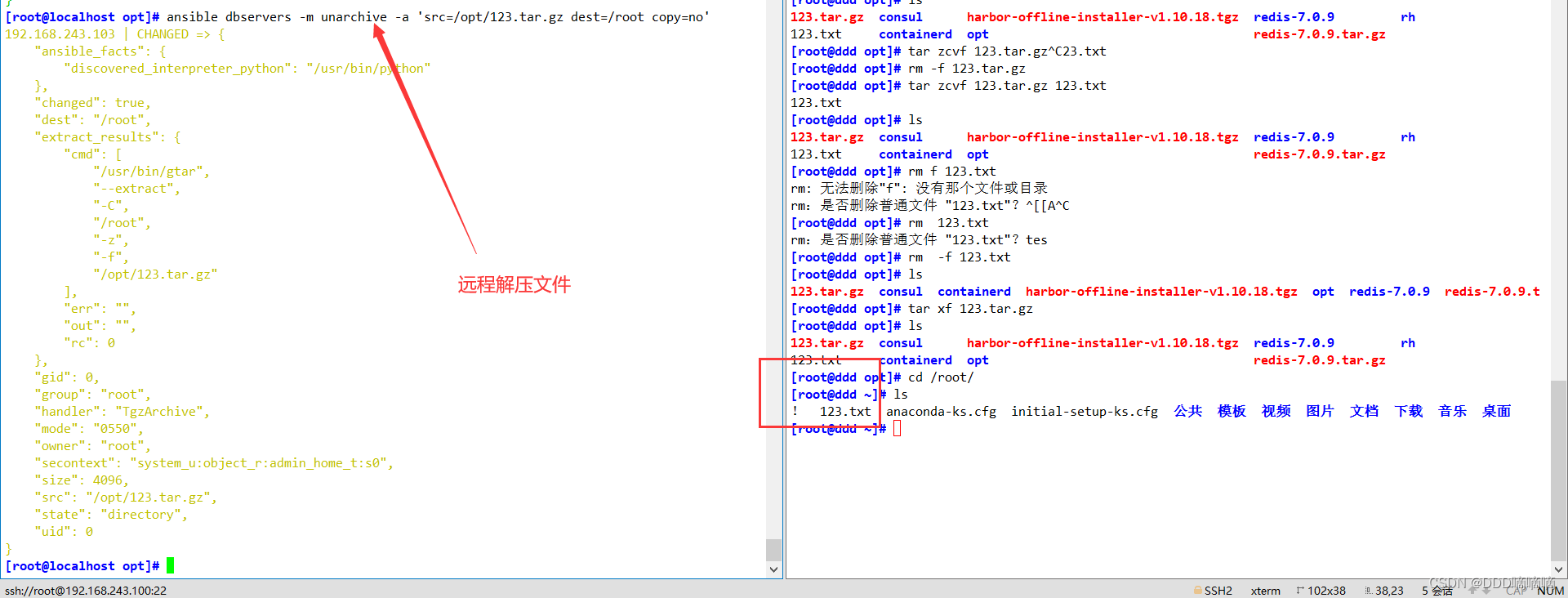Click the 图片 directory name
Image resolution: width=1568 pixels, height=598 pixels.
[x=1320, y=411]
